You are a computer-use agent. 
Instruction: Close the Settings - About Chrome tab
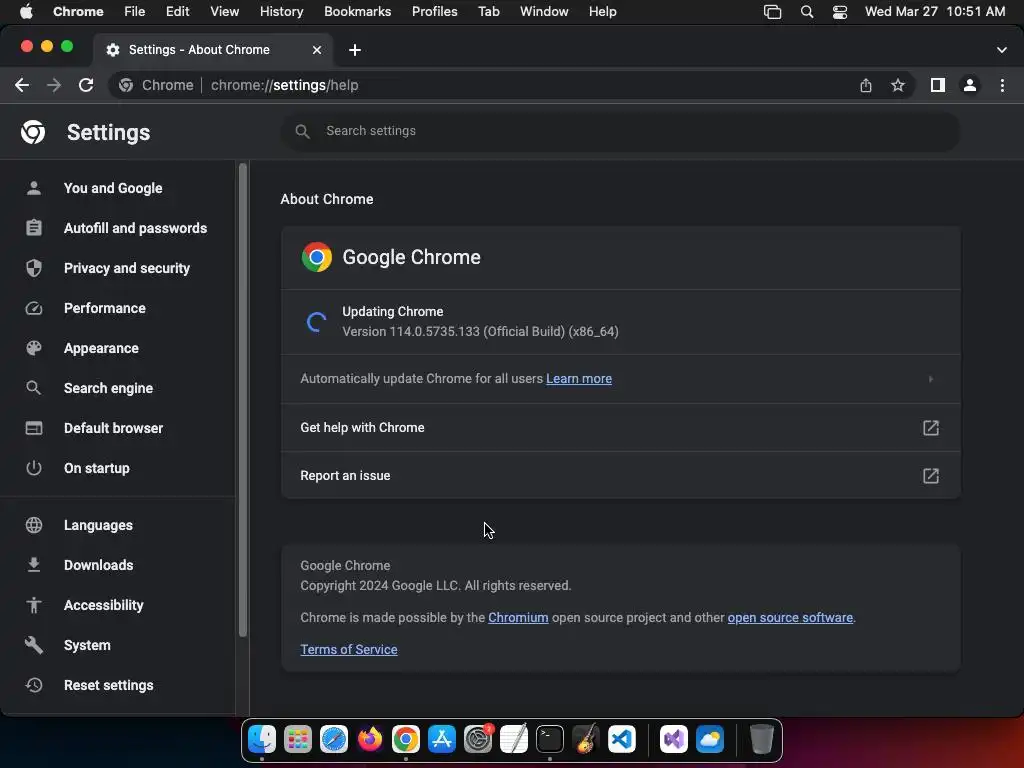coord(317,50)
